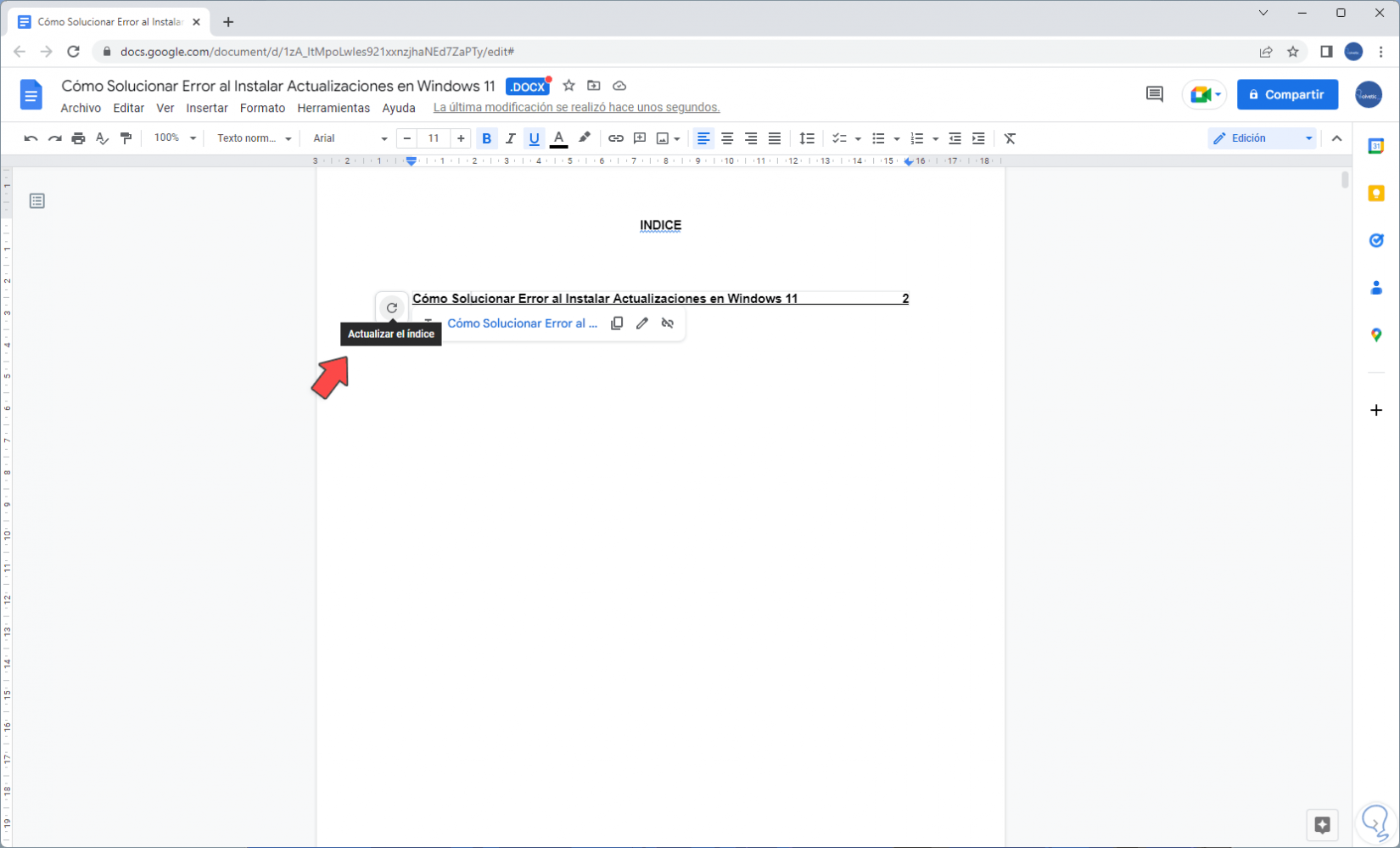Open the Archivo menu
The image size is (1400, 848).
[81, 108]
